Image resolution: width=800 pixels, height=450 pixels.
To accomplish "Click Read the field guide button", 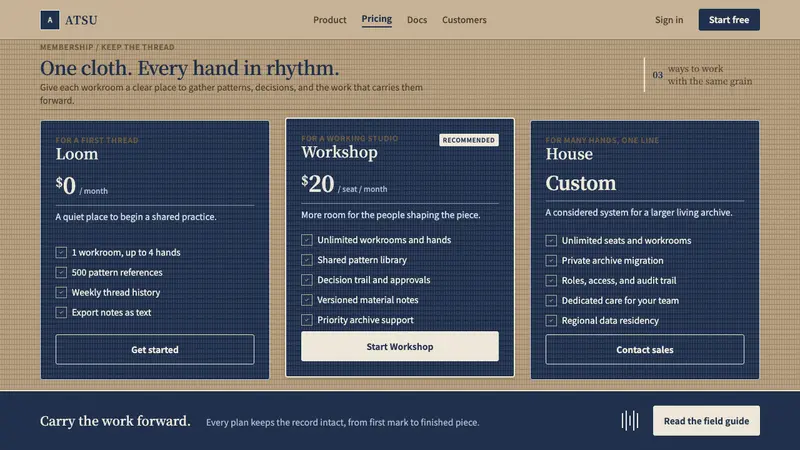I will (x=706, y=421).
